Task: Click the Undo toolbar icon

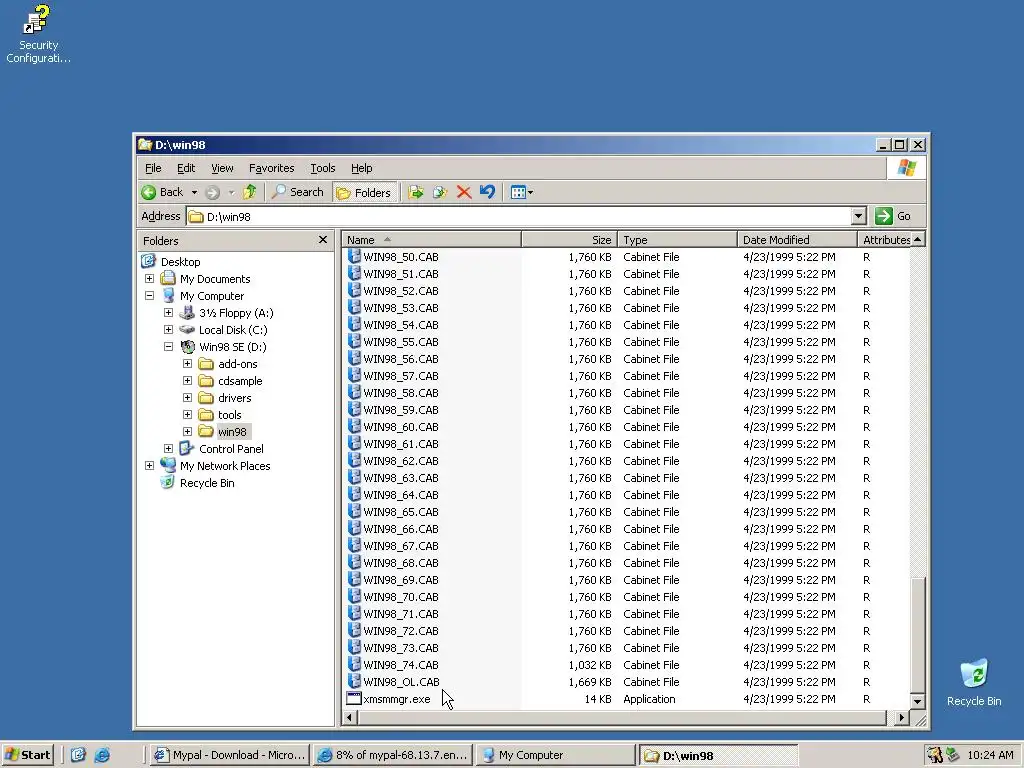Action: [487, 192]
